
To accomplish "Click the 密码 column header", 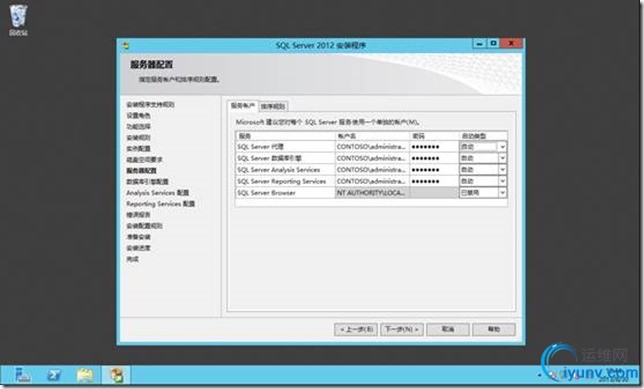I will (434, 136).
